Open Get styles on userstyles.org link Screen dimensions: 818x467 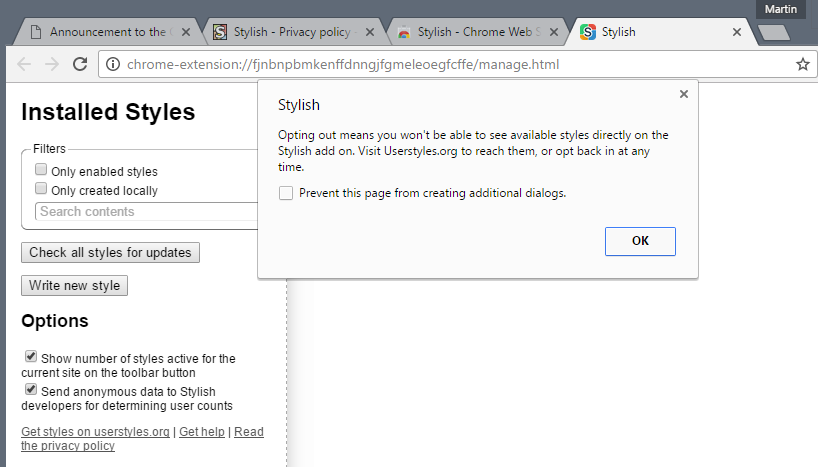pos(95,432)
